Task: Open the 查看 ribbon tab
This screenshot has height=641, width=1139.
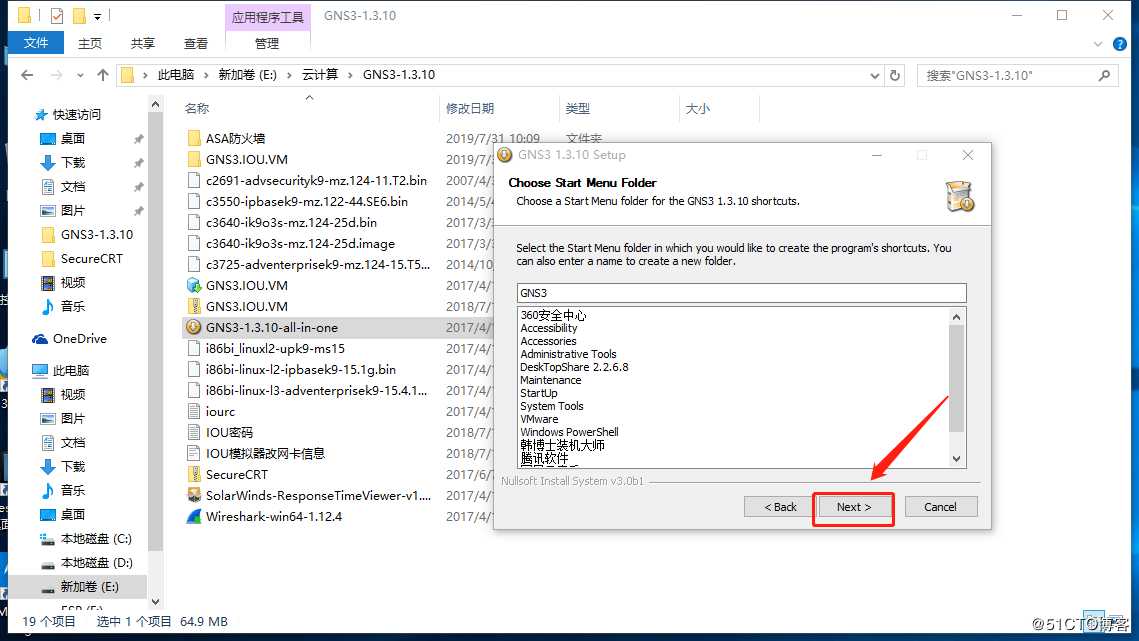Action: 195,44
